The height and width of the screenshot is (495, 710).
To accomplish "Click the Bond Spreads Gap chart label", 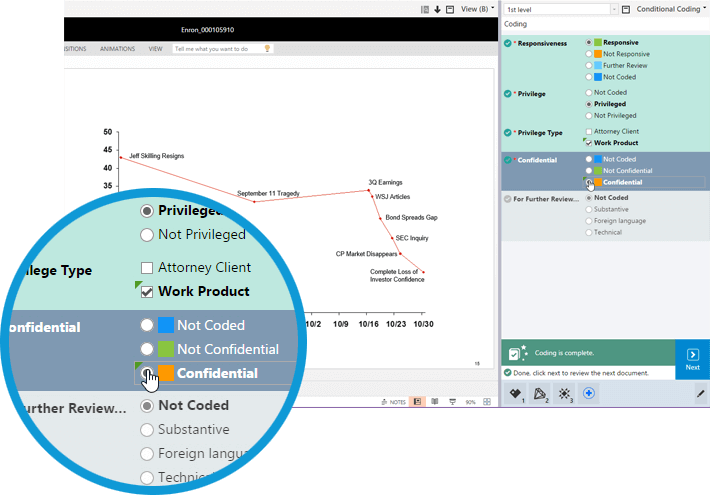I will pos(411,217).
